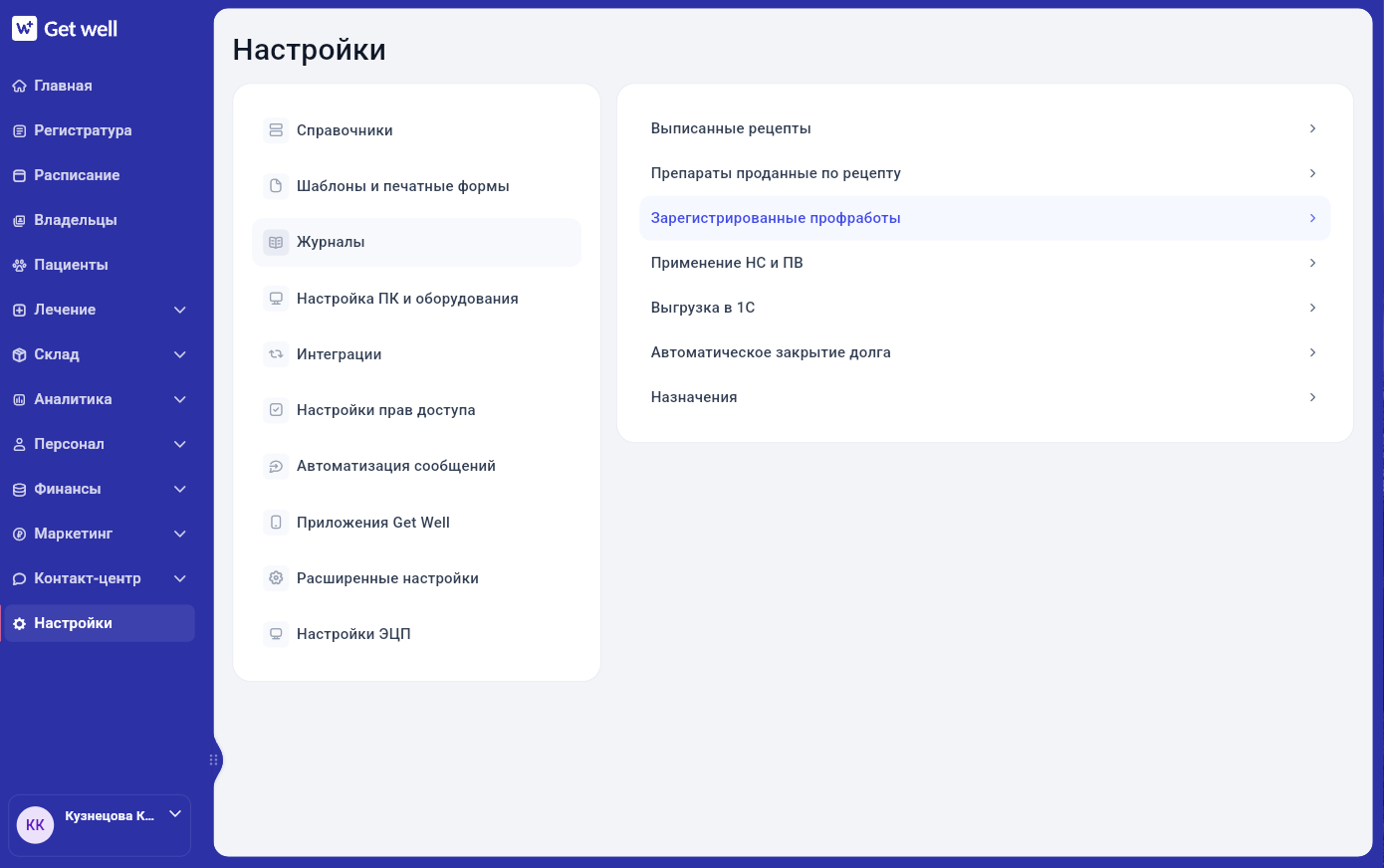This screenshot has width=1384, height=868.
Task: Go to Расписание in the sidebar
Action: [x=99, y=175]
